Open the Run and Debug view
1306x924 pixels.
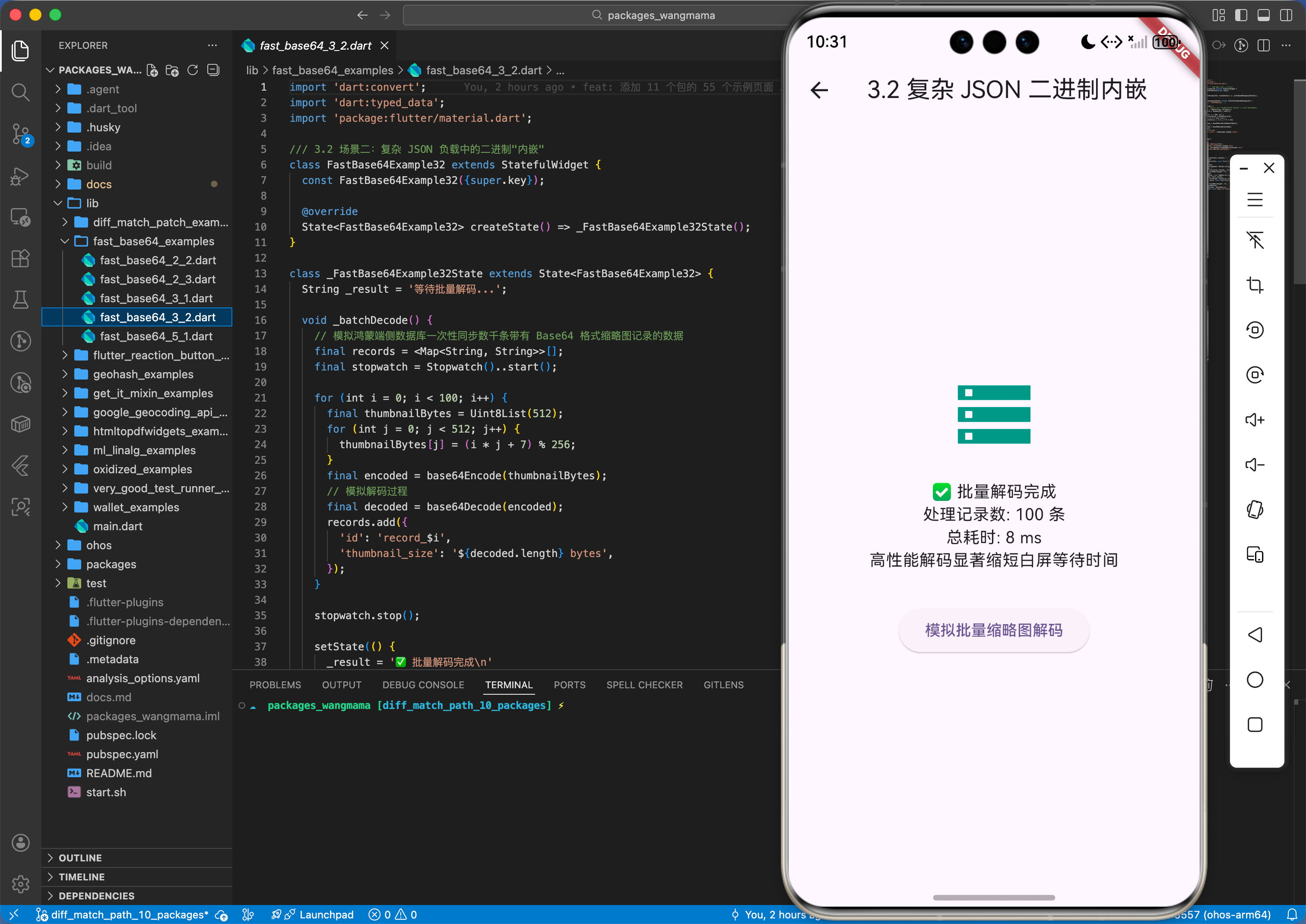point(20,176)
